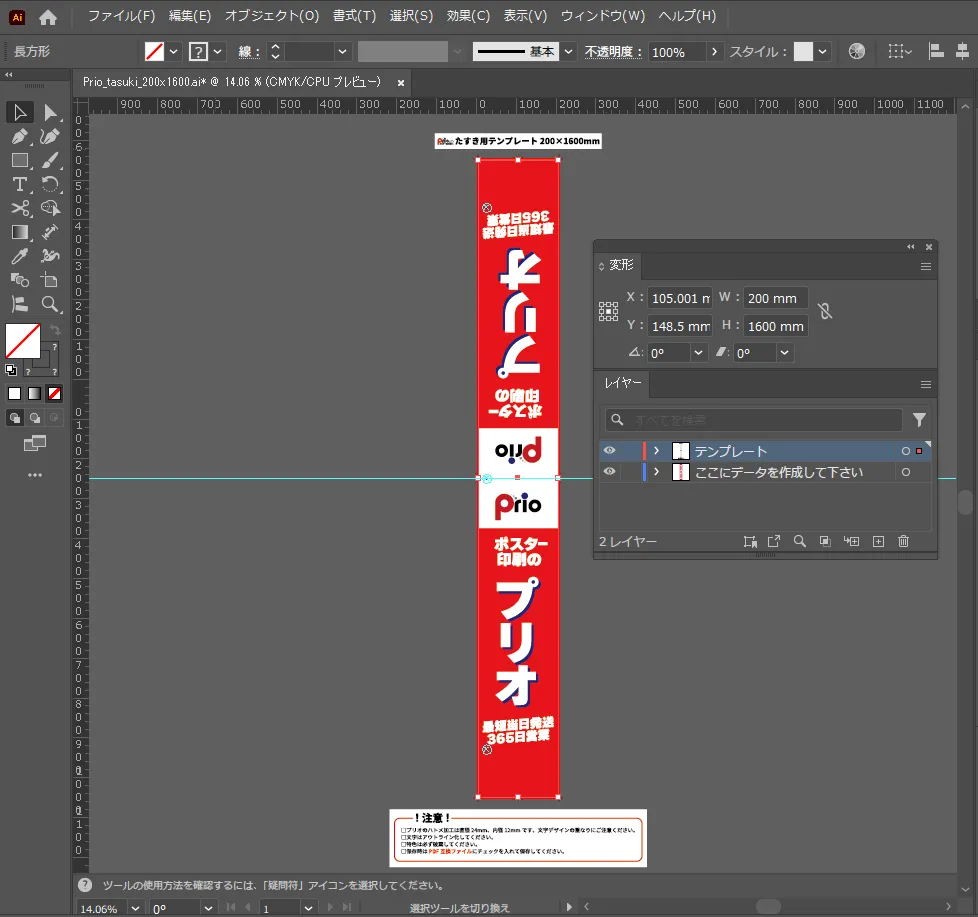Toggle constrain width and height proportions
Image resolution: width=978 pixels, height=917 pixels.
825,311
